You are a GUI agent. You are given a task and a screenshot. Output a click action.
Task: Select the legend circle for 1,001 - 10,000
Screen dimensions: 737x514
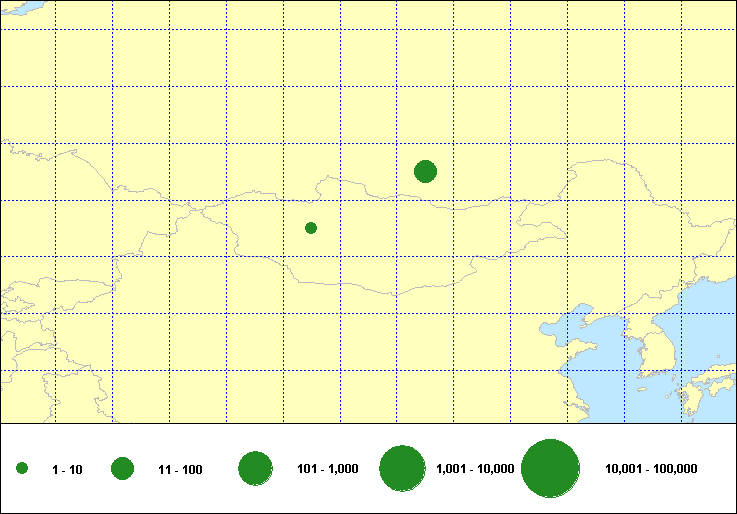click(404, 468)
